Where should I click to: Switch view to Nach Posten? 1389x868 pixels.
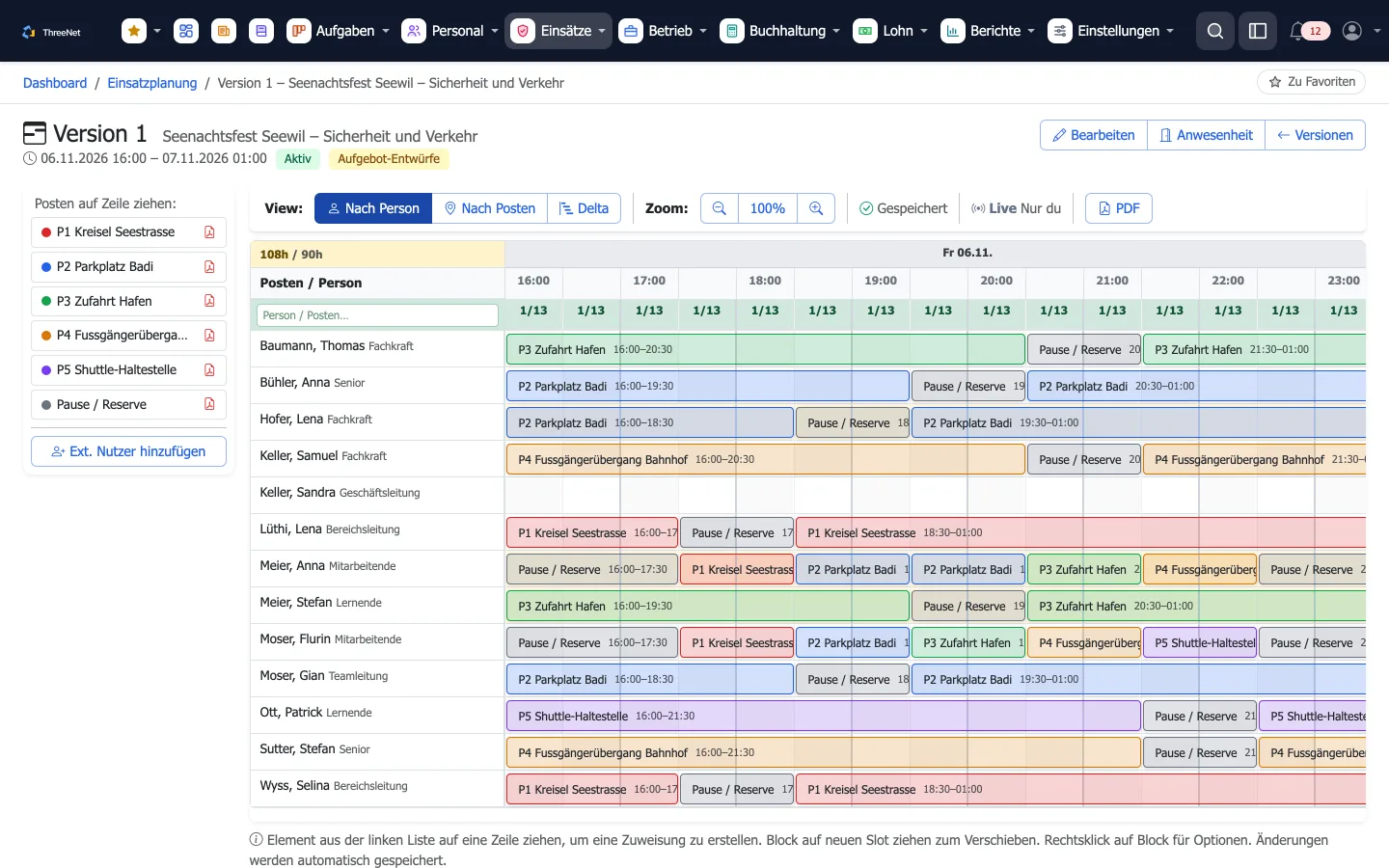tap(490, 208)
